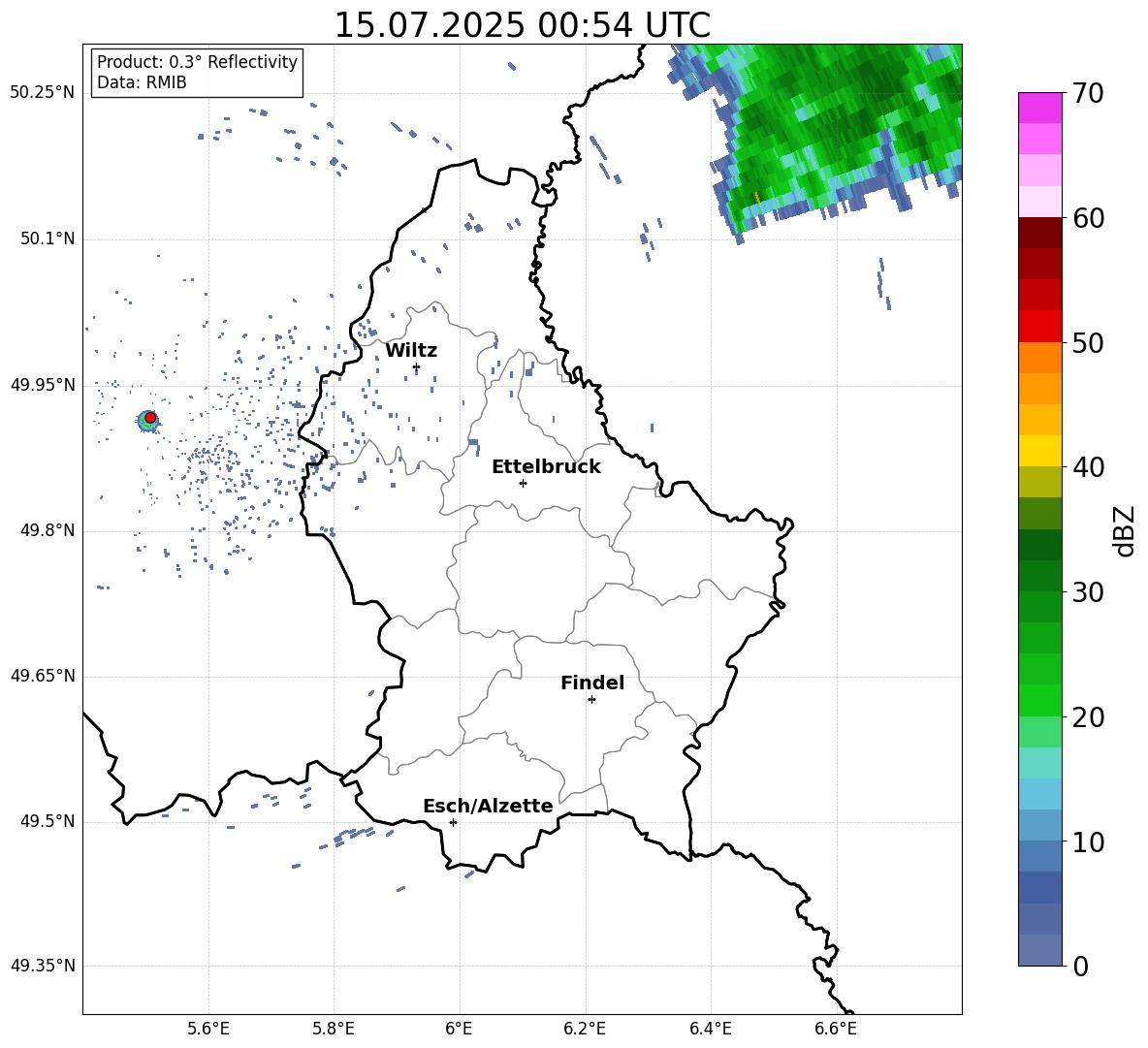Pick the dark red band just under 60 dBZ
This screenshot has width=1148, height=1048.
[1039, 233]
